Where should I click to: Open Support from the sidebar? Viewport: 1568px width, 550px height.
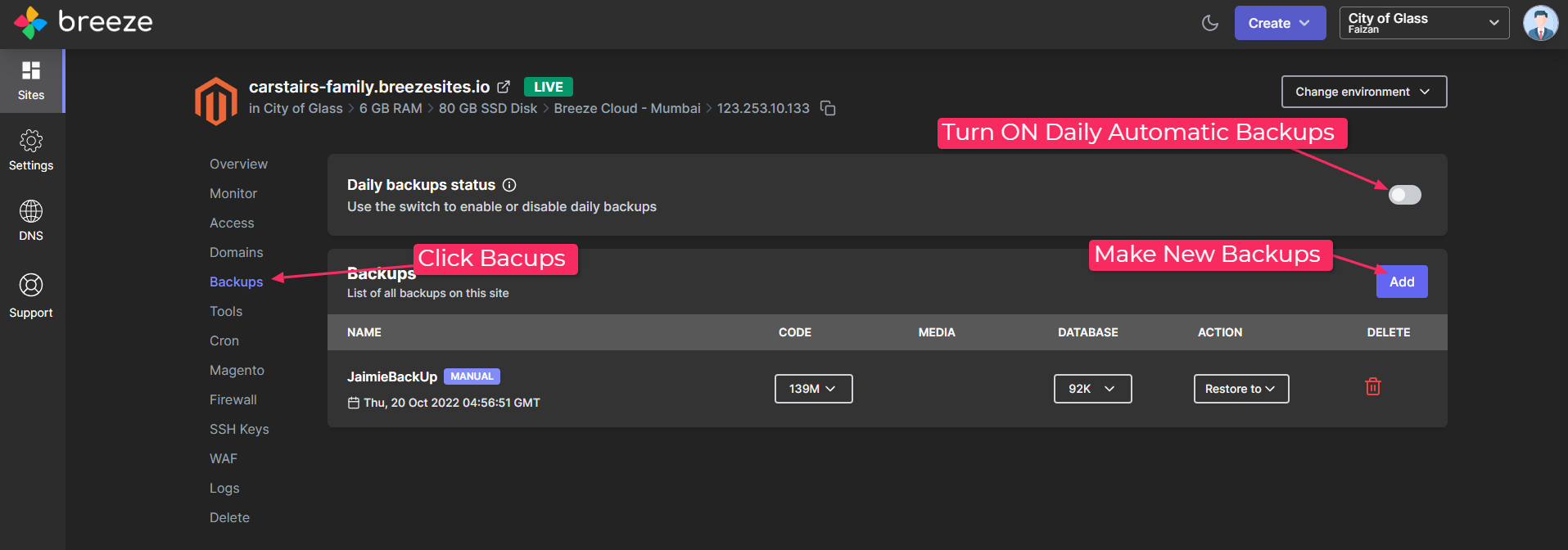pyautogui.click(x=31, y=296)
